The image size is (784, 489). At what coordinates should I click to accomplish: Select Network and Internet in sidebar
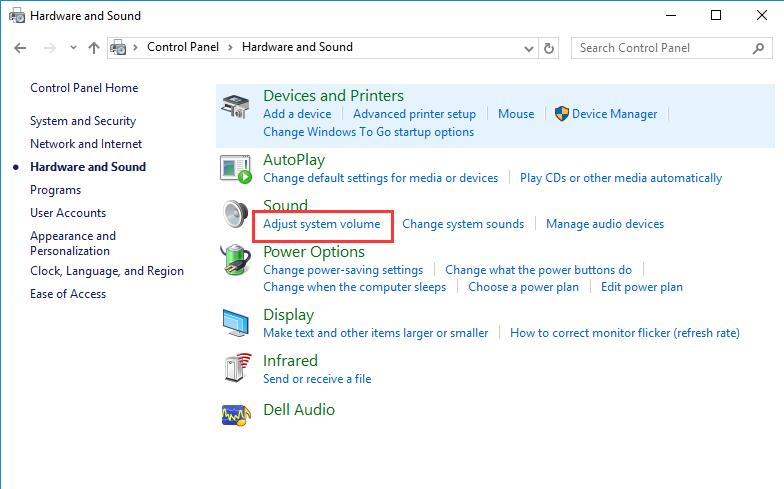point(86,144)
